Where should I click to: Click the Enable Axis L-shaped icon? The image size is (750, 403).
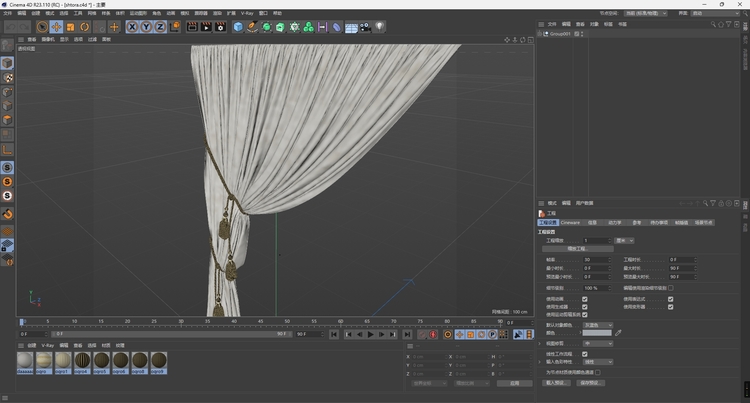point(7,150)
